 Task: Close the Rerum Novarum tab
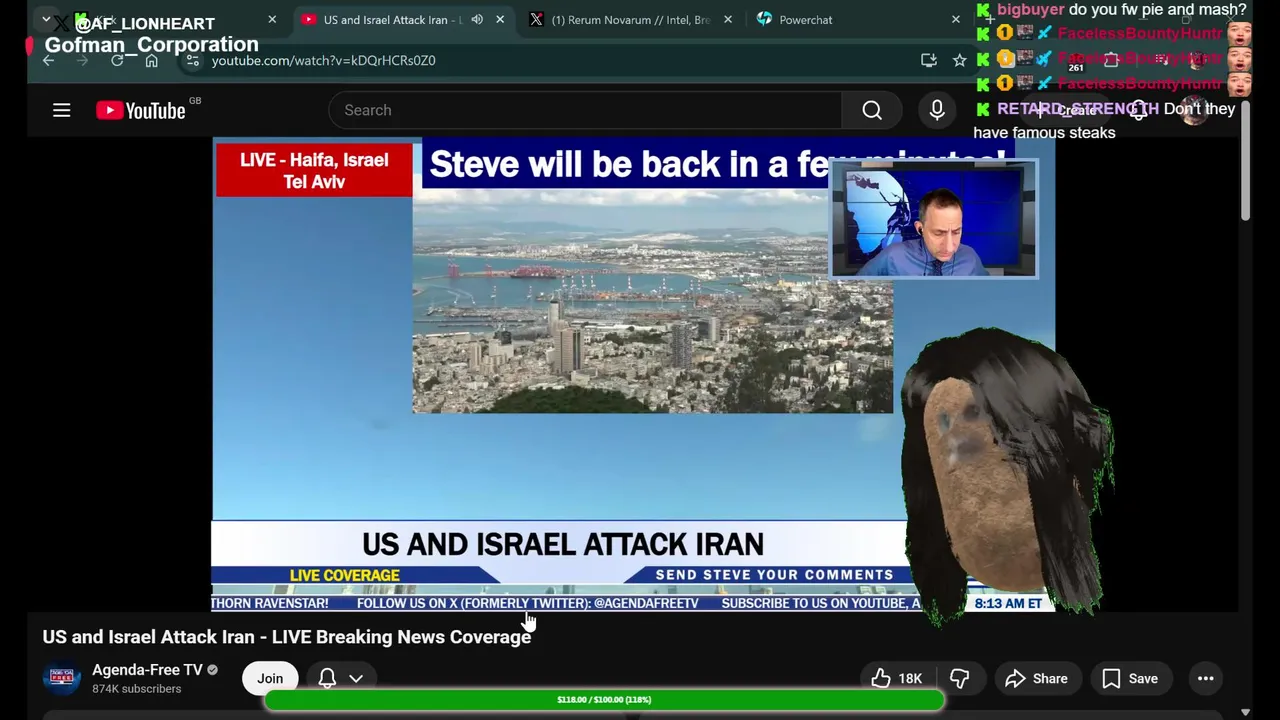point(728,20)
